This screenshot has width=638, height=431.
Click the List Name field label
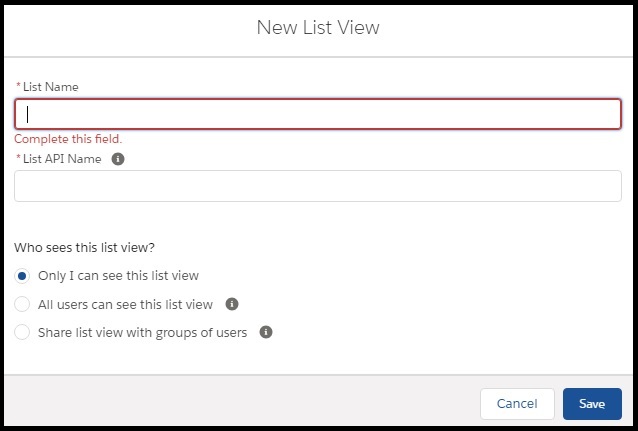click(x=50, y=87)
